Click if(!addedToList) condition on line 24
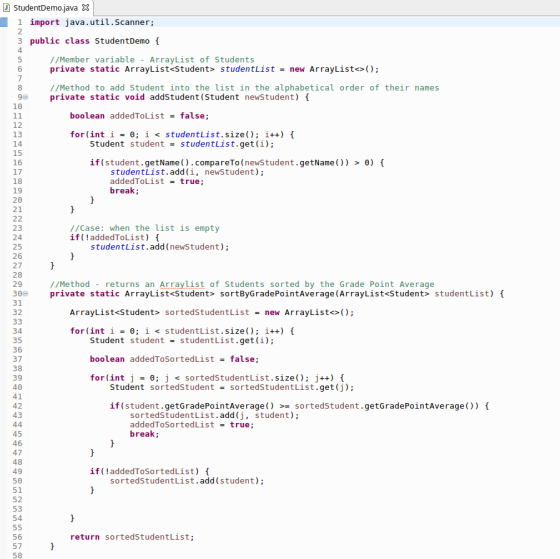 109,238
